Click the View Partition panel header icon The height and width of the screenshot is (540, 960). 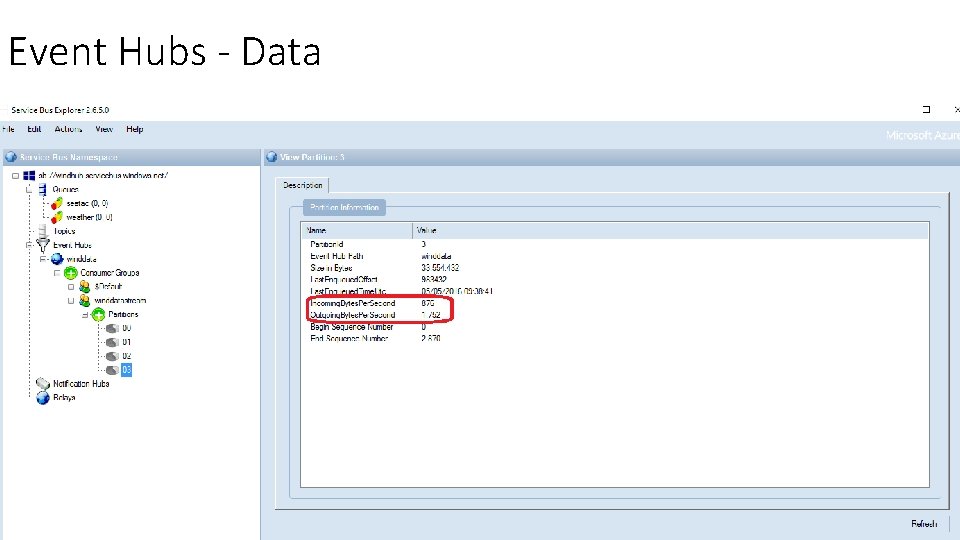272,157
